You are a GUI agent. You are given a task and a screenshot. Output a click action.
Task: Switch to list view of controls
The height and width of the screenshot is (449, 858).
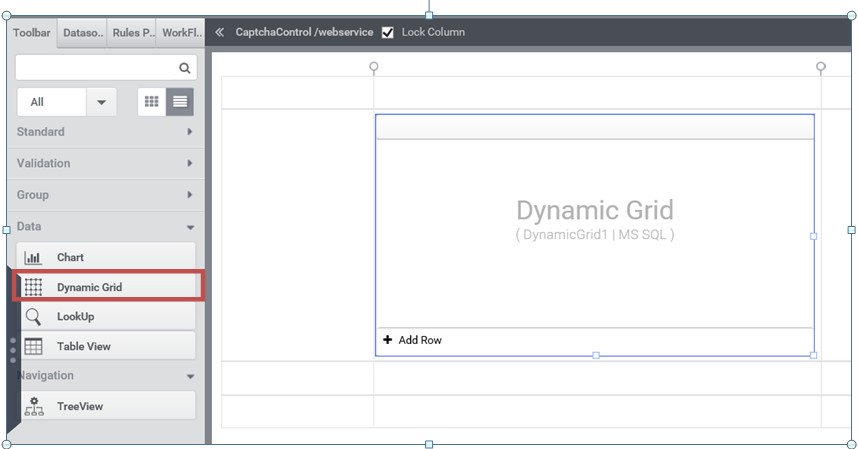(x=180, y=102)
